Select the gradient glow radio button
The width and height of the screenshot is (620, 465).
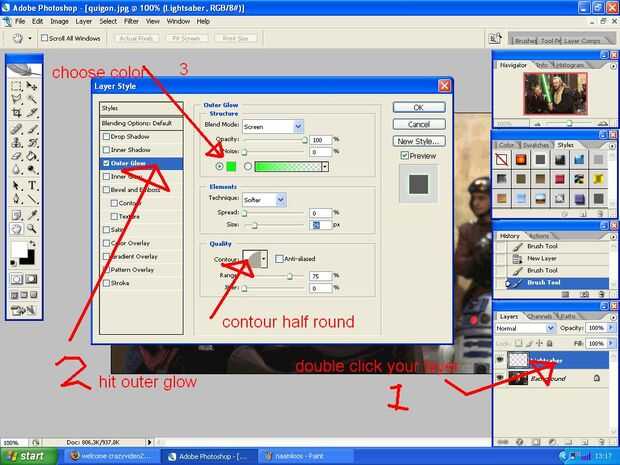tap(248, 166)
